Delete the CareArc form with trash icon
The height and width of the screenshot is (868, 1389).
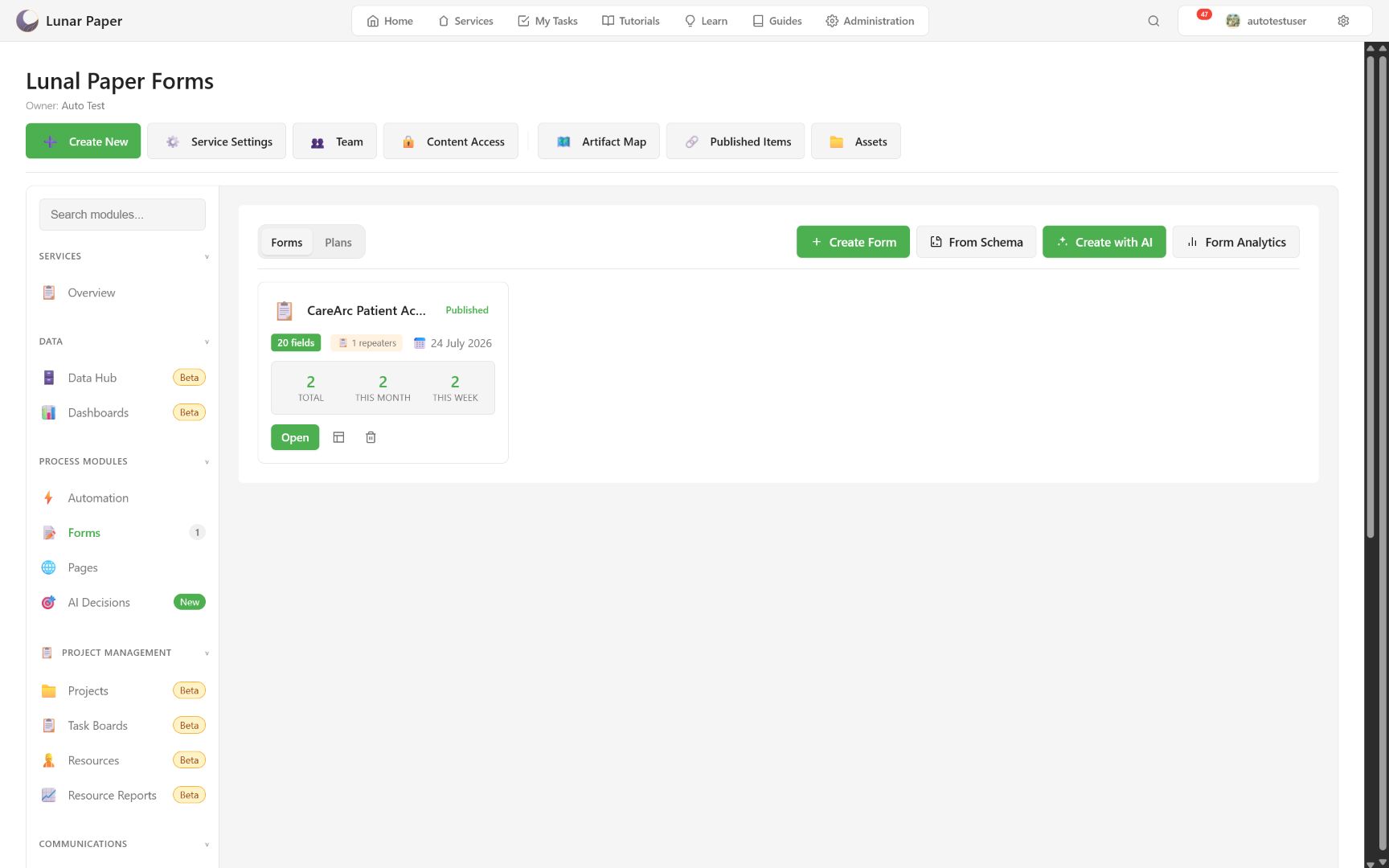click(x=371, y=437)
